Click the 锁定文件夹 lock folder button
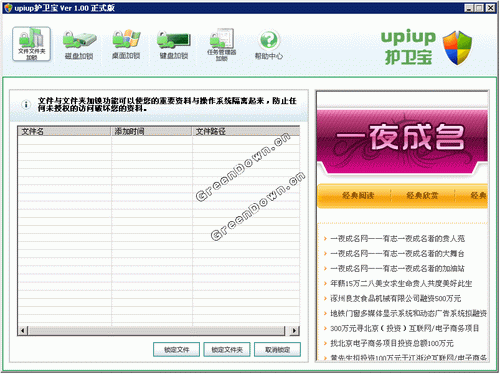The width and height of the screenshot is (500, 374). tap(227, 350)
